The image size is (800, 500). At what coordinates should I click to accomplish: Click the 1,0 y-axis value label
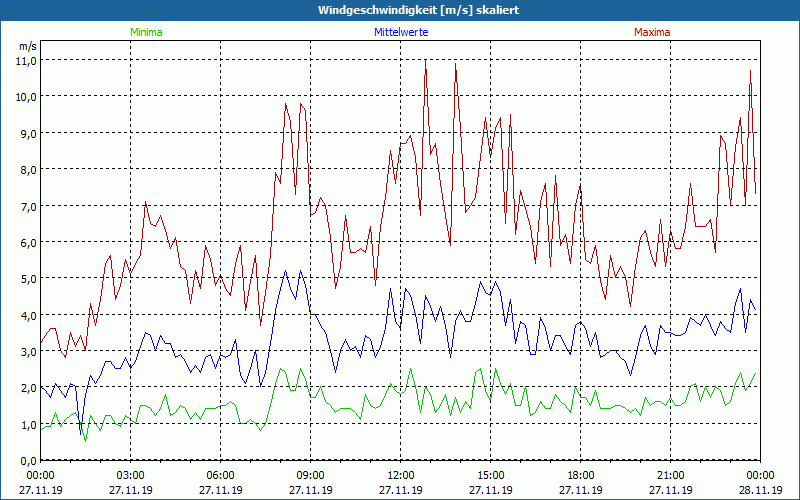[26, 425]
